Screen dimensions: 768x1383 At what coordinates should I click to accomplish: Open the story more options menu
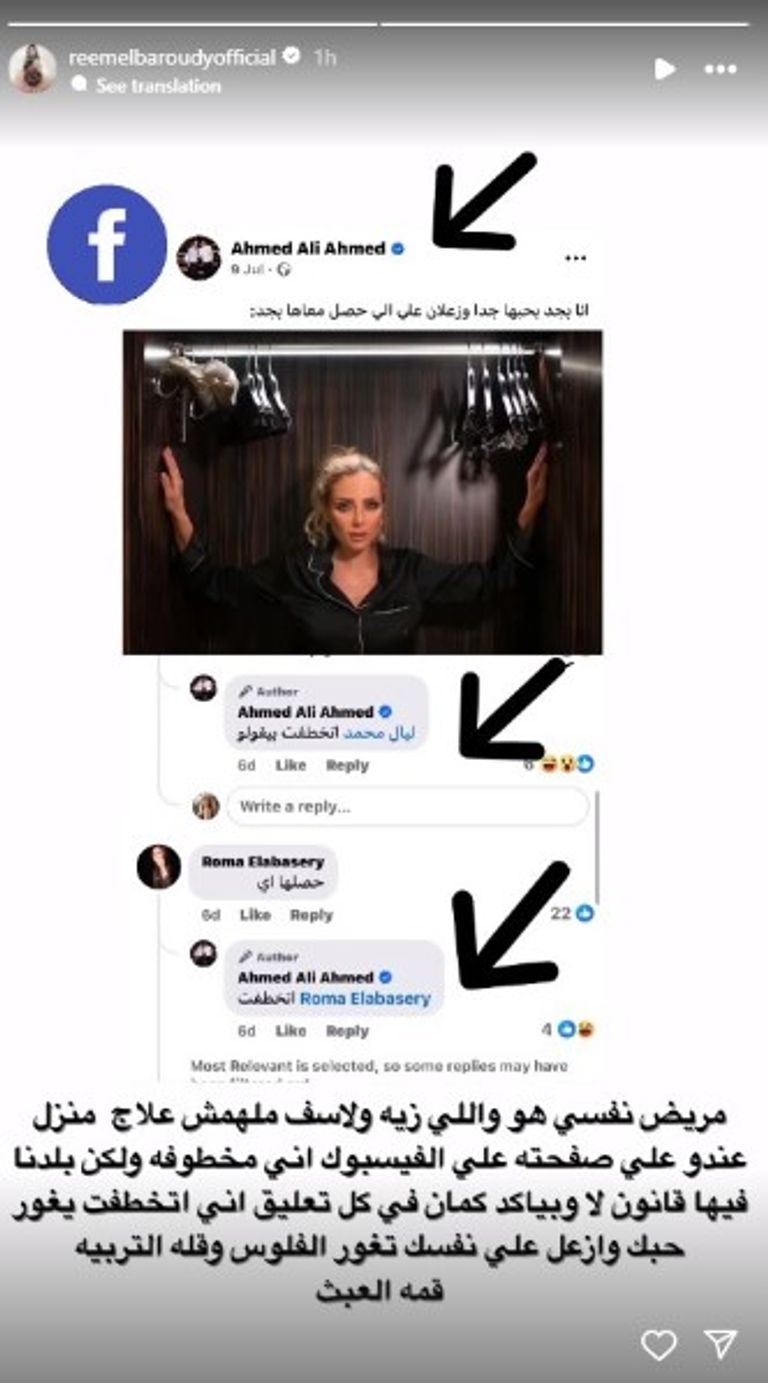pos(720,69)
